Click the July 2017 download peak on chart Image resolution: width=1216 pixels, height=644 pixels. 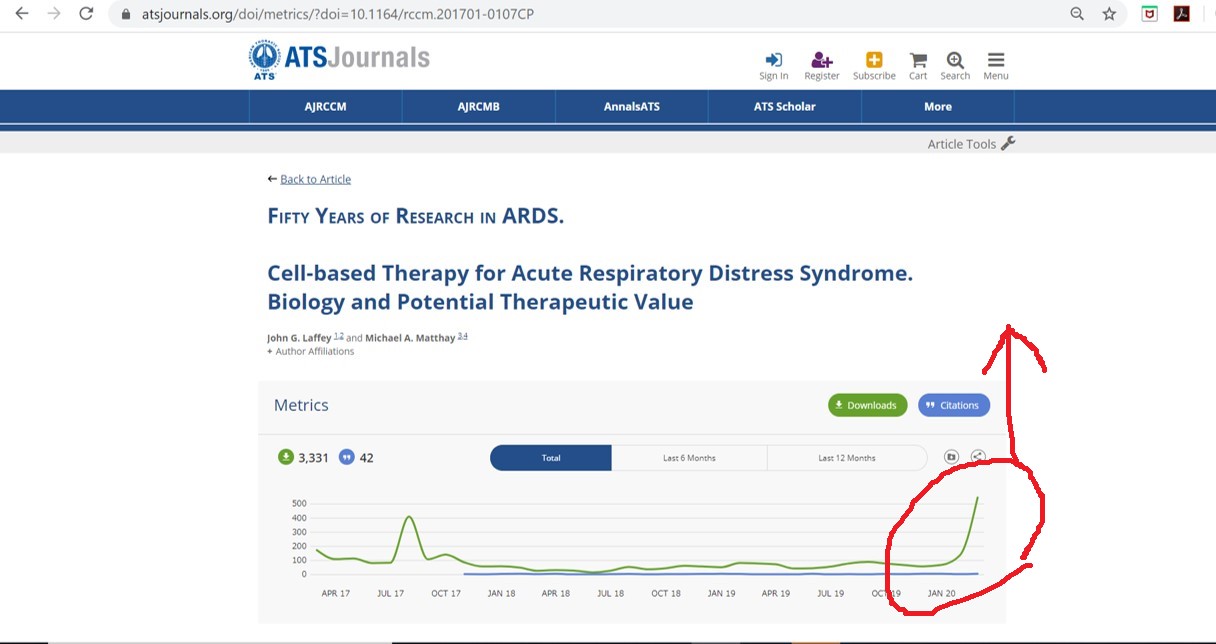[409, 517]
